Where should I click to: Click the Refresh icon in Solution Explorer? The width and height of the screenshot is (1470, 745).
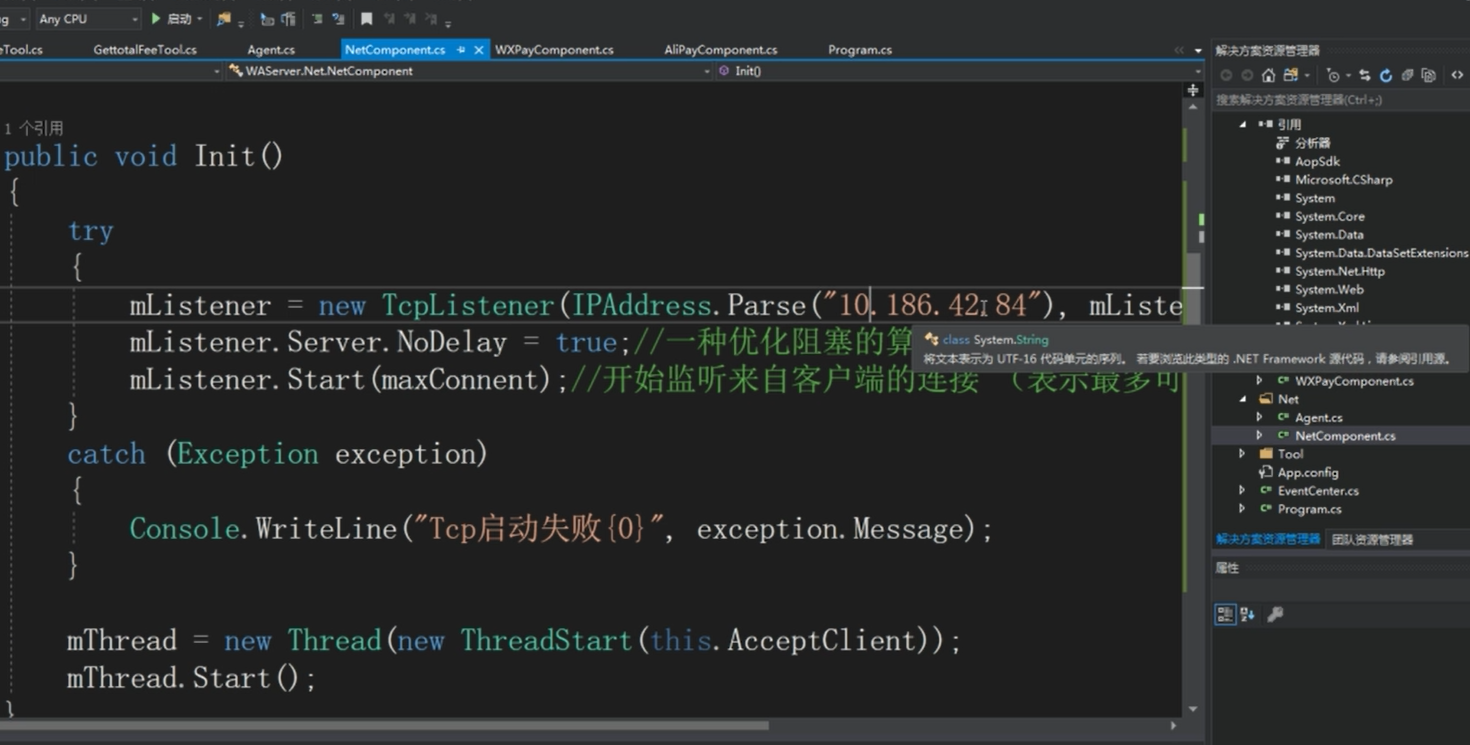(x=1386, y=75)
